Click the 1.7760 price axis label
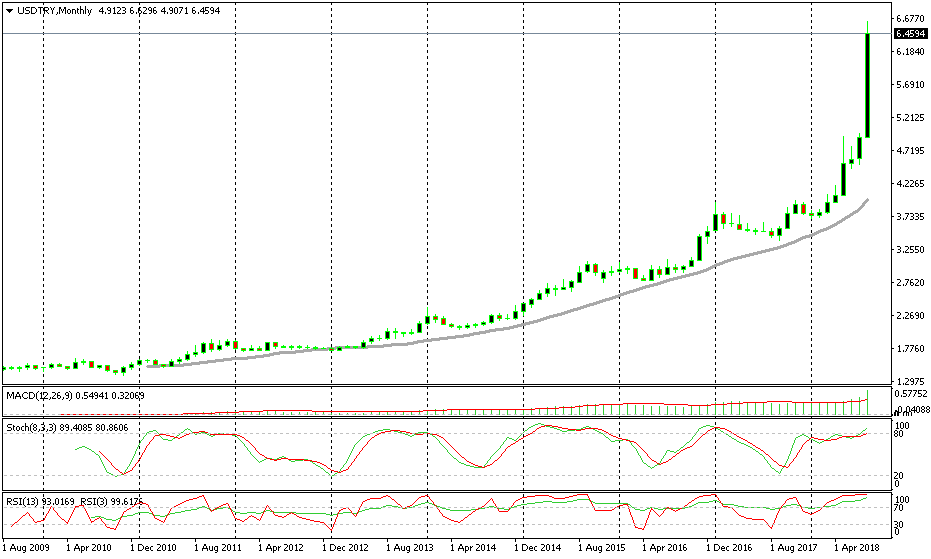931x559 pixels. 911,349
